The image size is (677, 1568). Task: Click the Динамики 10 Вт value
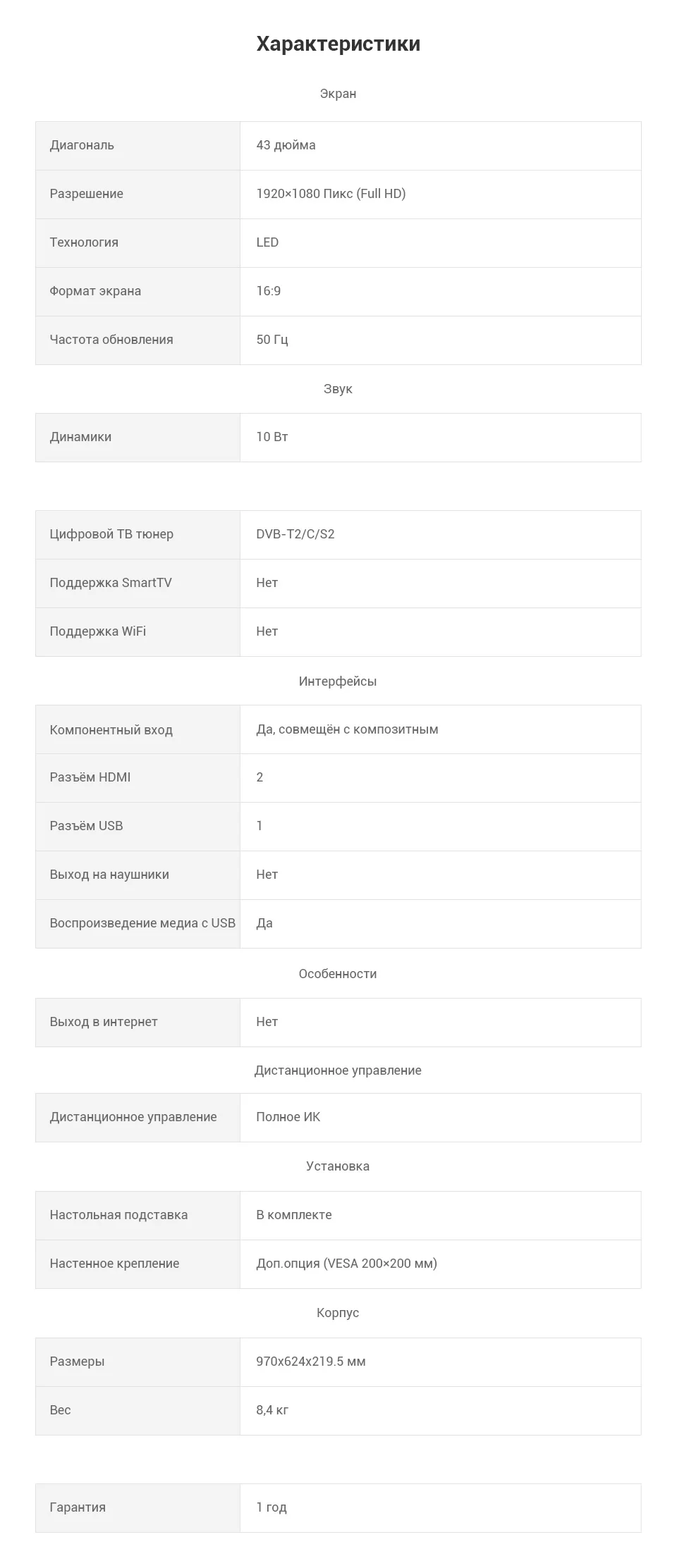point(272,437)
